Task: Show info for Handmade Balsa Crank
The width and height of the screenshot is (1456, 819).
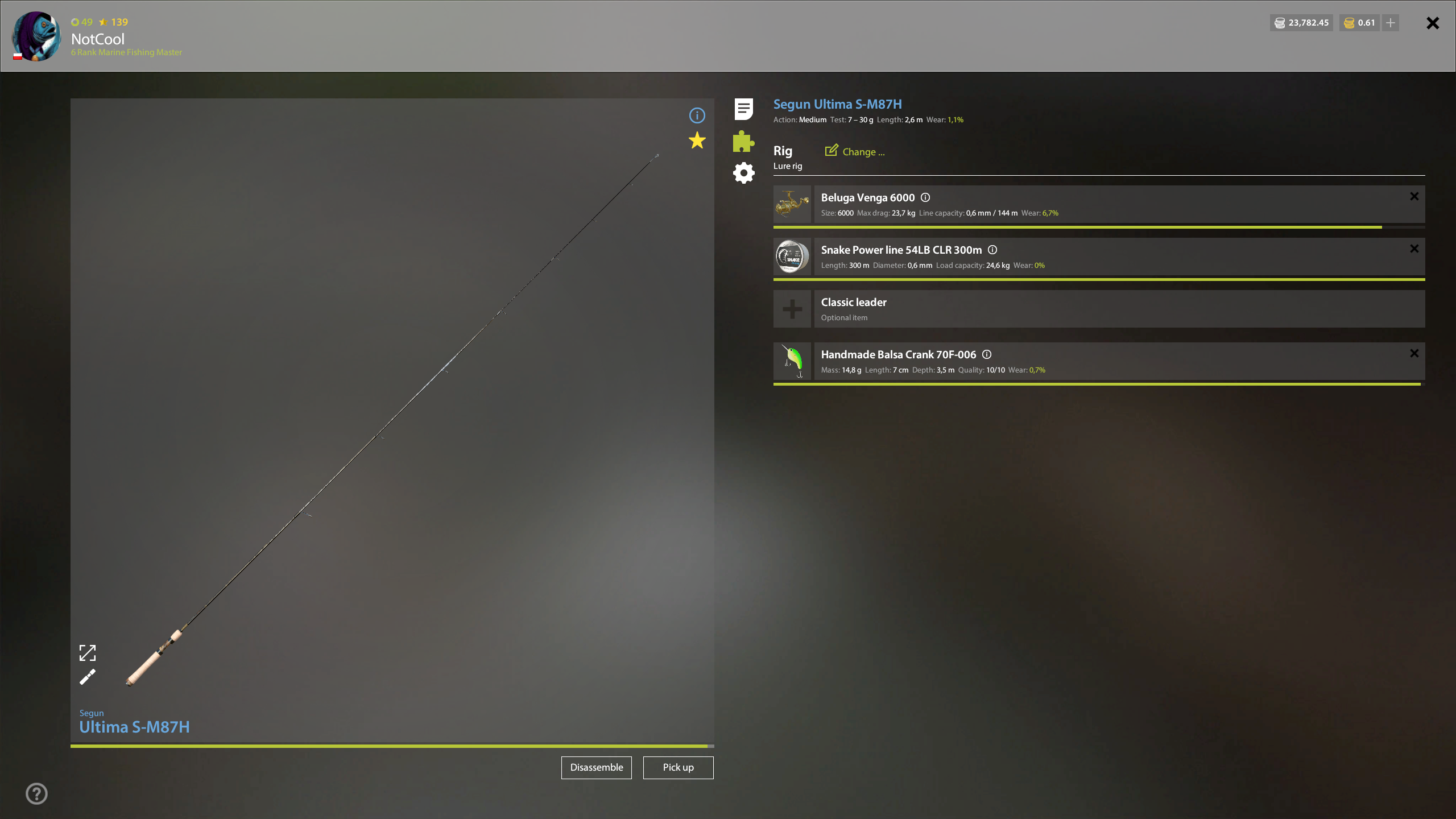Action: coord(987,354)
